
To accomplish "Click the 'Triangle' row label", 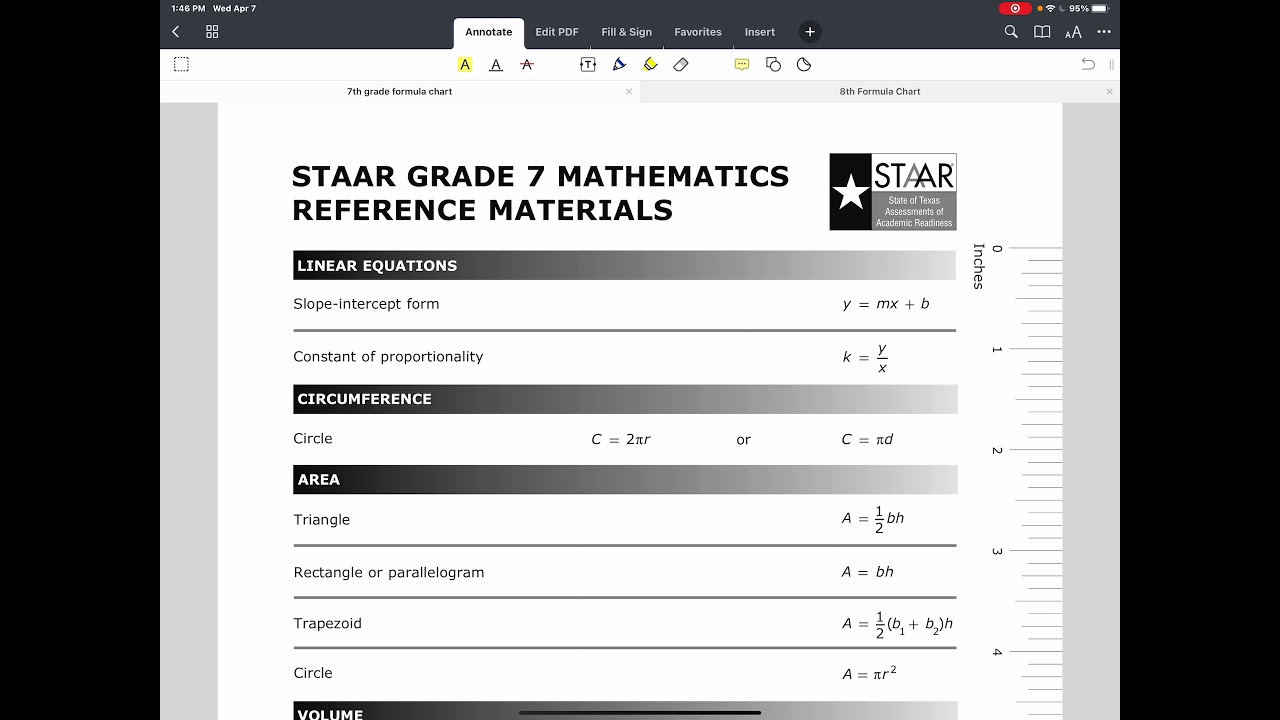I will tap(322, 520).
